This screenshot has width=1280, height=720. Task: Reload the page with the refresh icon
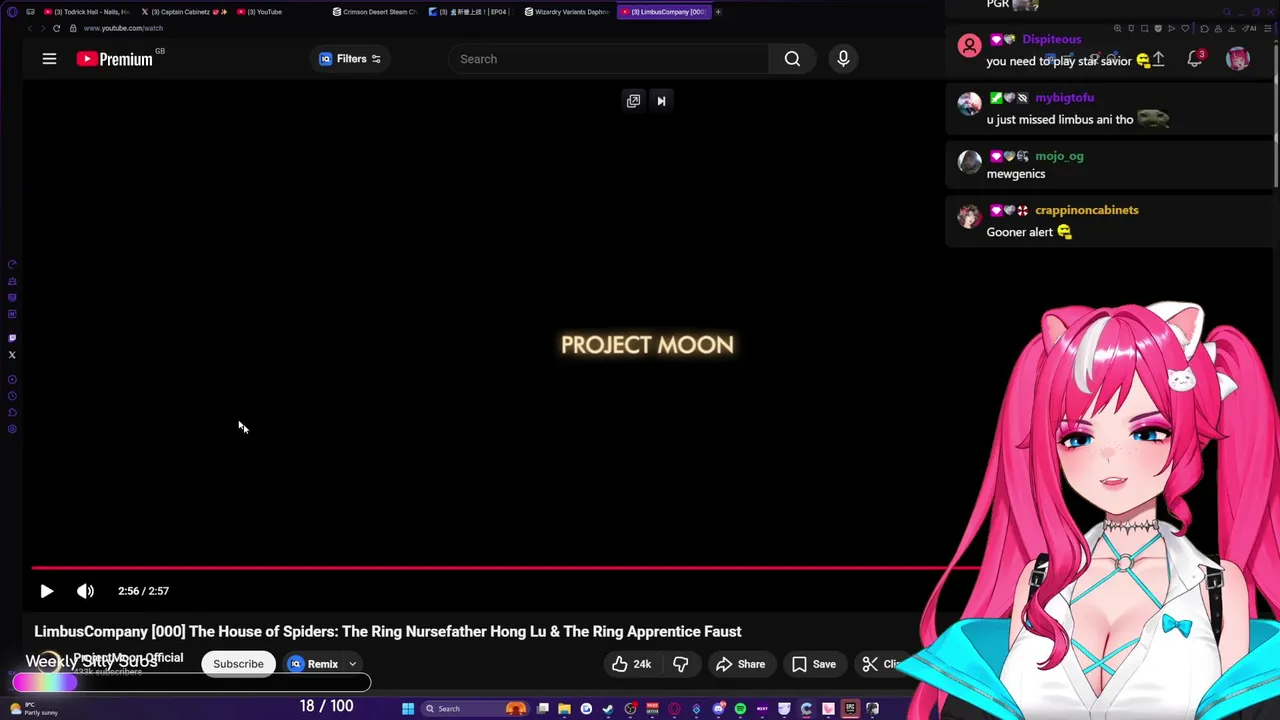tap(56, 28)
